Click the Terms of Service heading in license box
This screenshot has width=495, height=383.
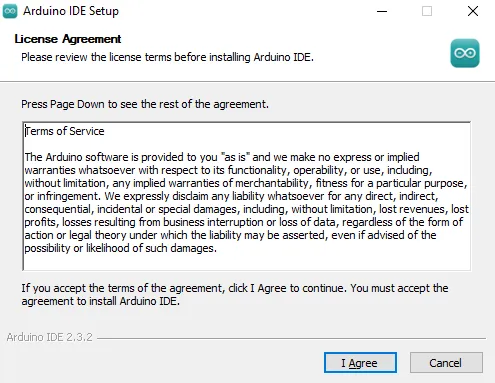[x=65, y=131]
